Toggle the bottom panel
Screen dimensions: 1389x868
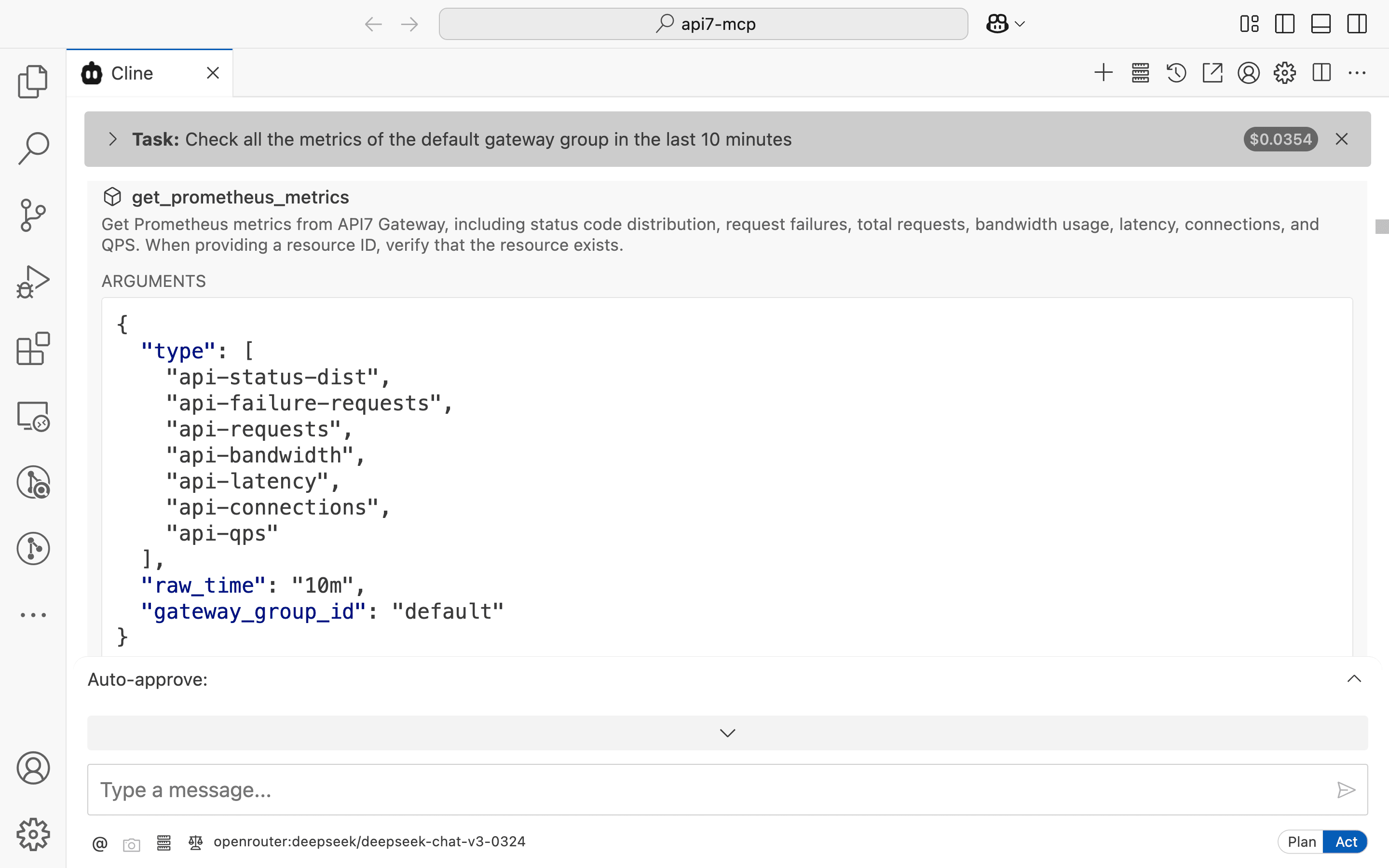(1321, 24)
